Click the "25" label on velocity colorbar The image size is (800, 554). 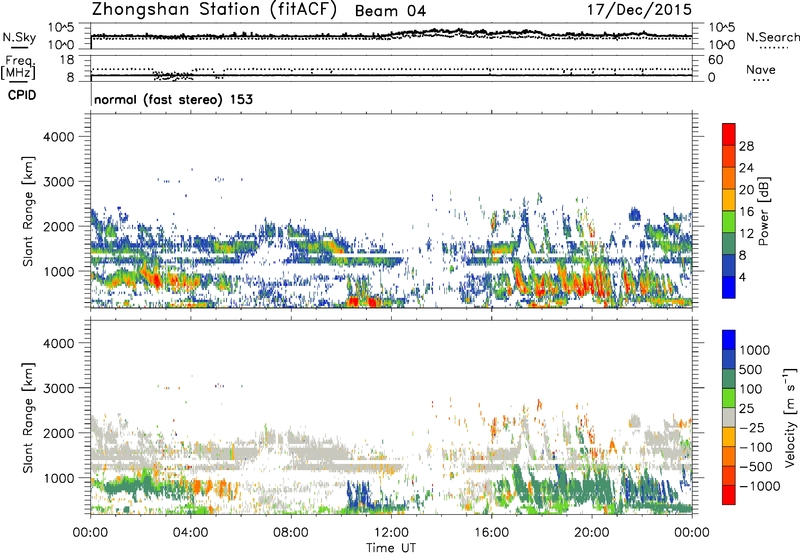[746, 409]
